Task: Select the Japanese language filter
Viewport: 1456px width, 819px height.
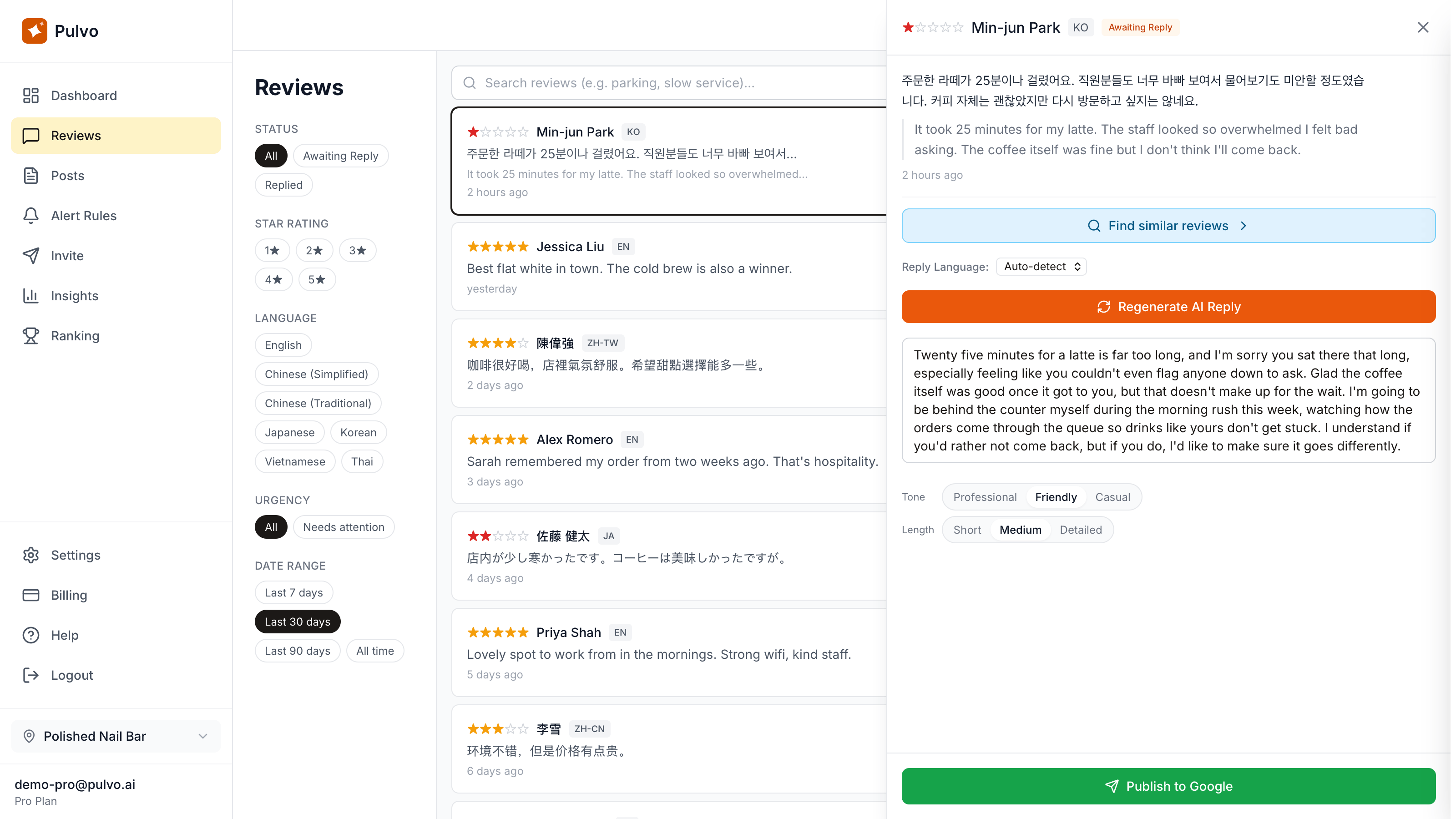Action: [x=289, y=432]
